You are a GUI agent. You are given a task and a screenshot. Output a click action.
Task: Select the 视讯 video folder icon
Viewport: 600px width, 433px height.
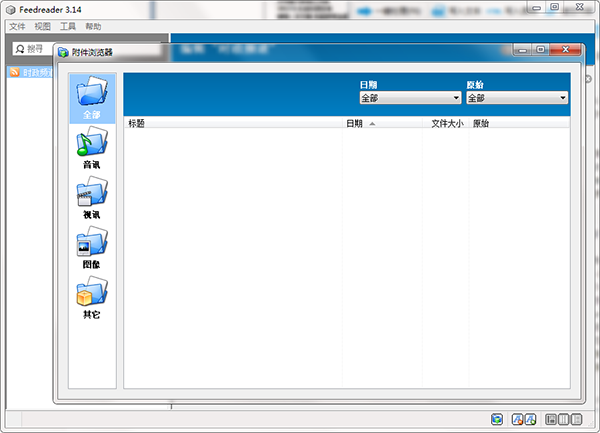tap(92, 197)
